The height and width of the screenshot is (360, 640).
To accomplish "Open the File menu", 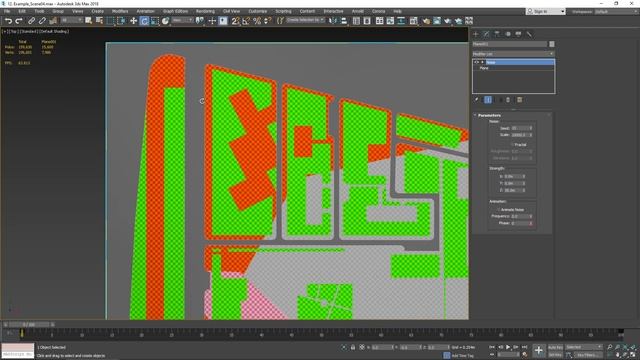I will (x=7, y=11).
